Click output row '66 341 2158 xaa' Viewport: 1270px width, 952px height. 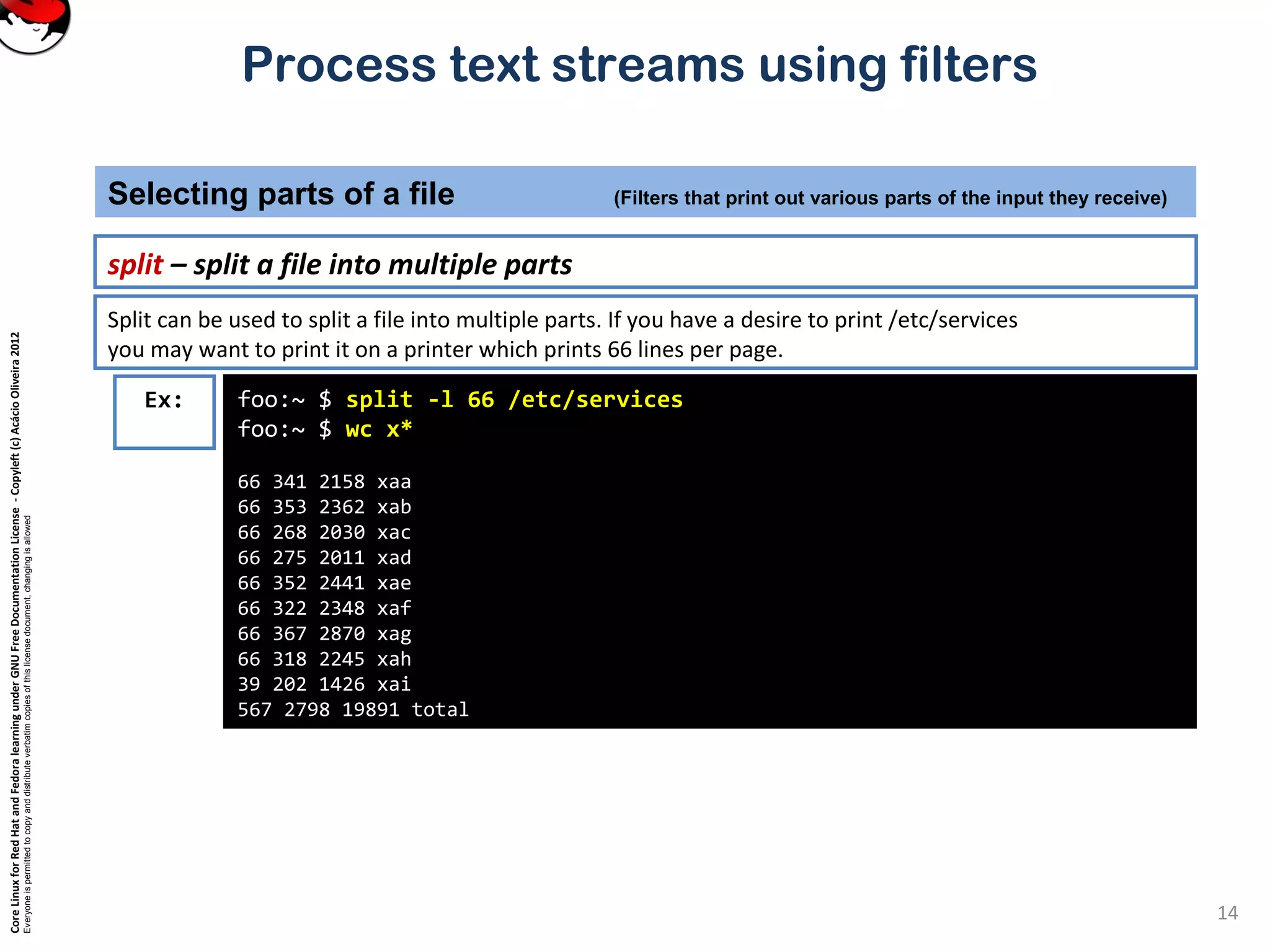324,482
